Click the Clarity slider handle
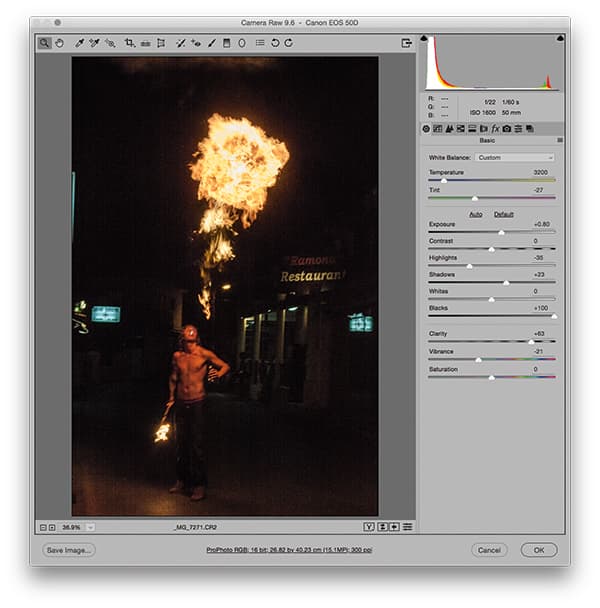The height and width of the screenshot is (608, 600). point(531,342)
